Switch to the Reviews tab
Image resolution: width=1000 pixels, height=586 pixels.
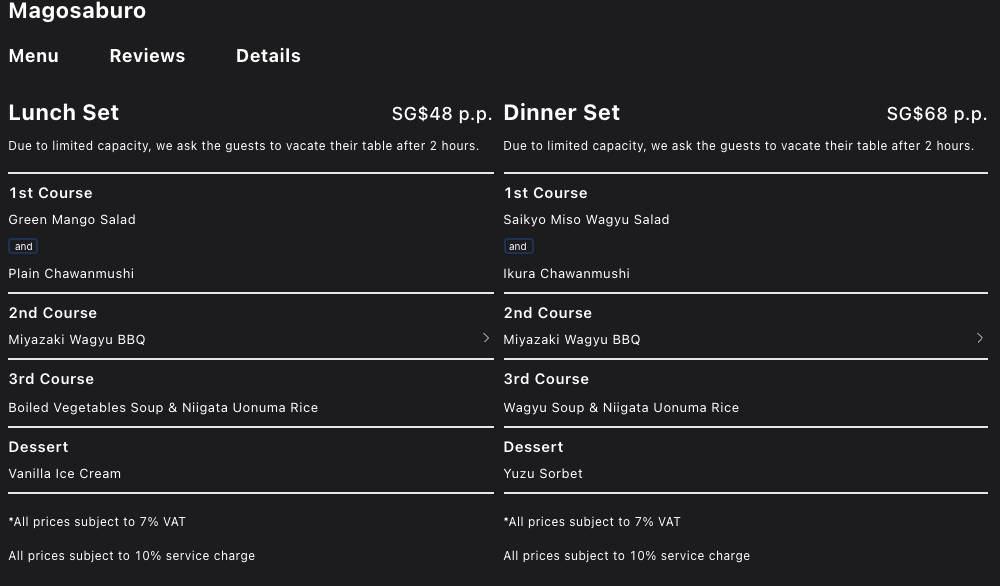147,56
